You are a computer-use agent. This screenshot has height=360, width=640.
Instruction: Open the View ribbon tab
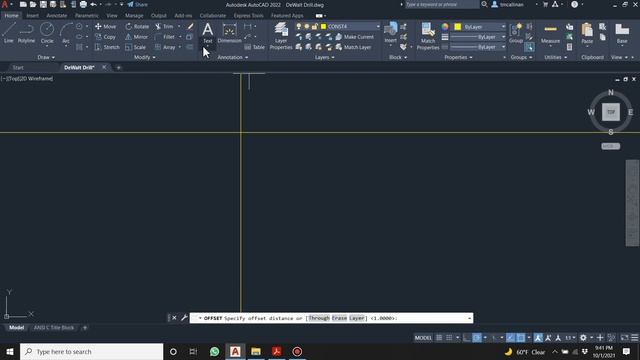pyautogui.click(x=112, y=16)
